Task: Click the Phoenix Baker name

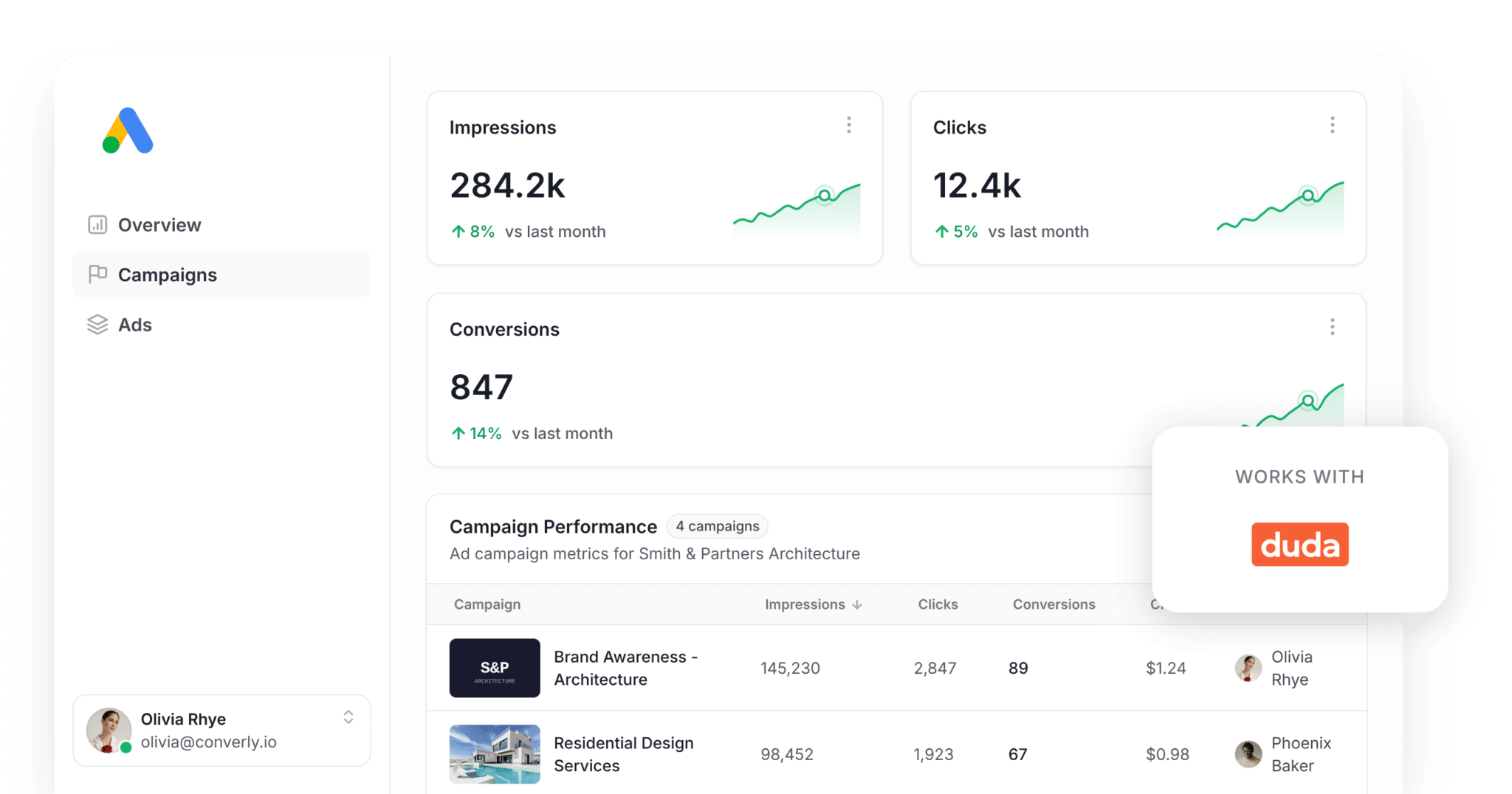Action: [x=1301, y=754]
